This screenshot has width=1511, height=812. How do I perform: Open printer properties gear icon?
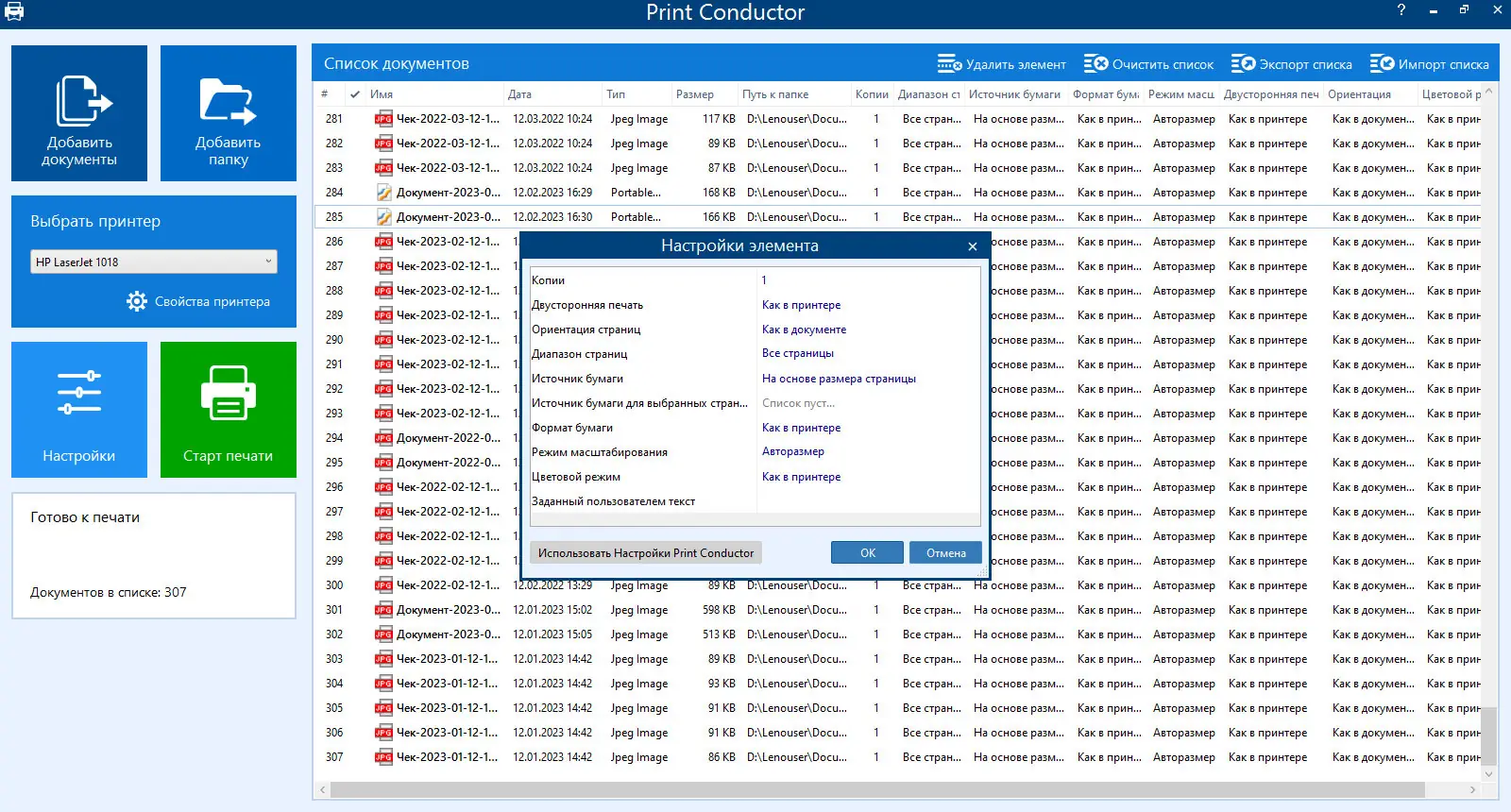[137, 301]
